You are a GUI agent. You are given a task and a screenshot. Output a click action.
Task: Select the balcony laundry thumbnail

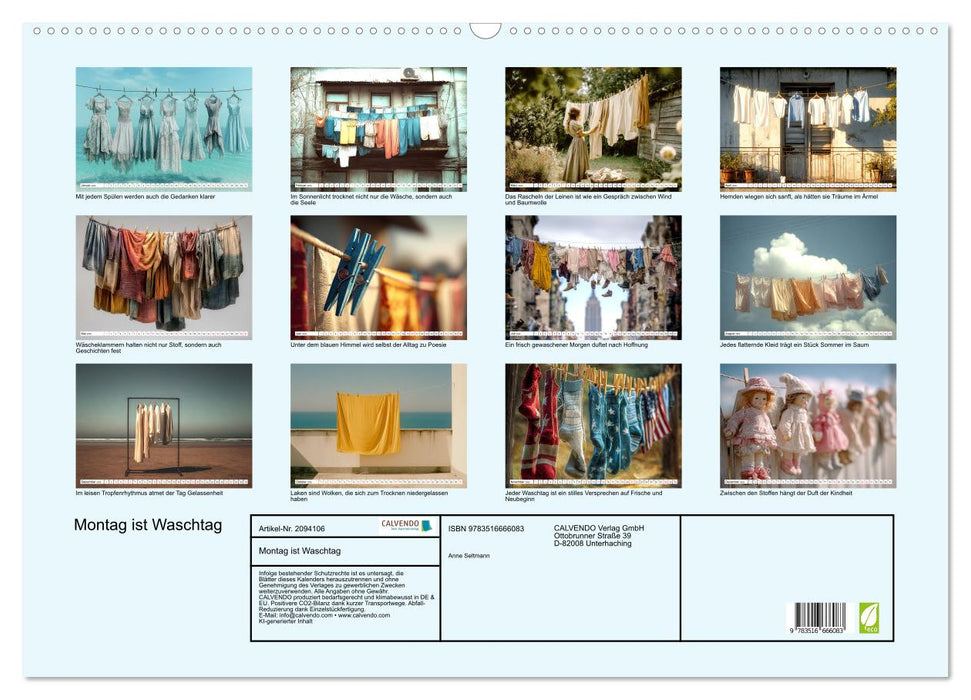coord(378,129)
